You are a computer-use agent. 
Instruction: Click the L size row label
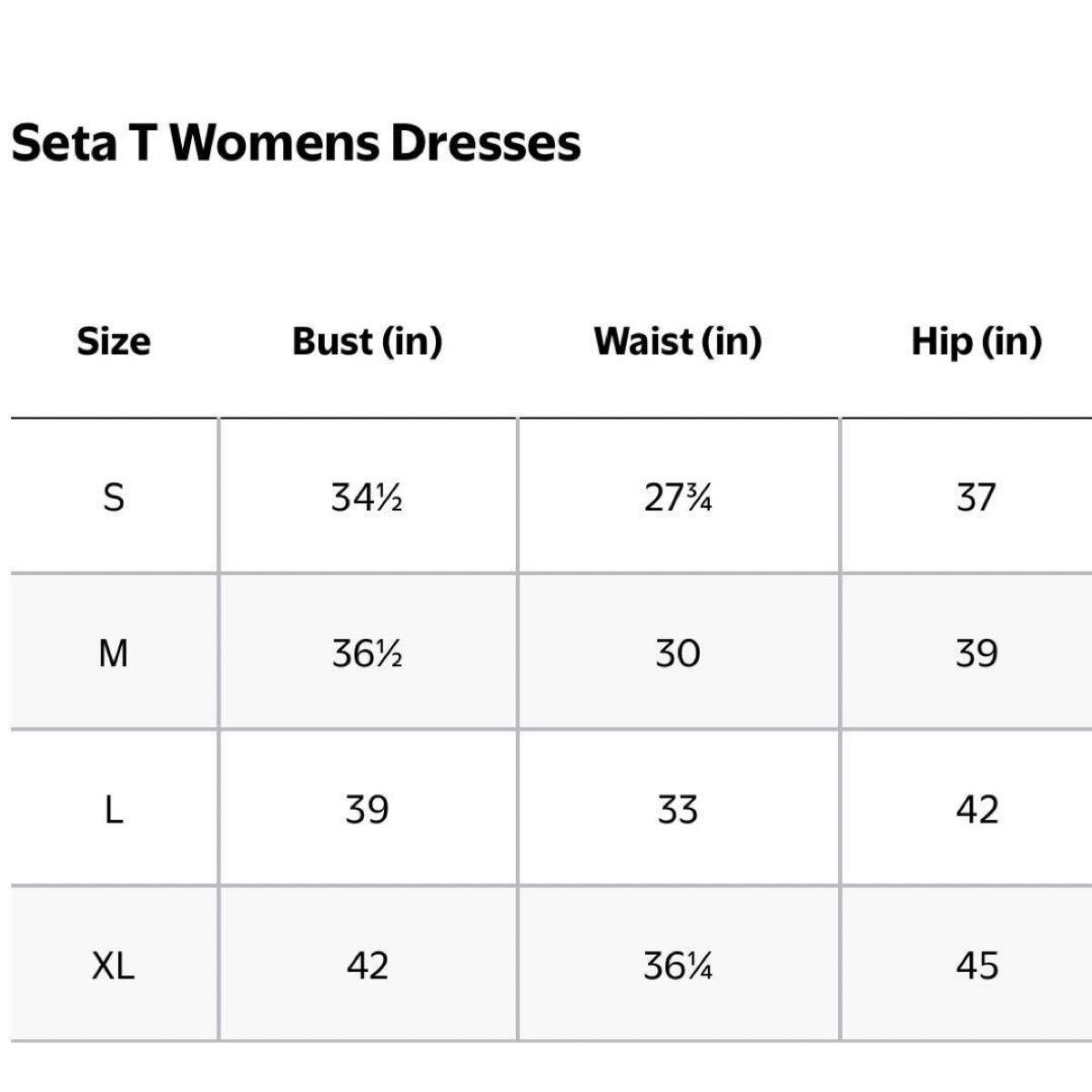(114, 809)
